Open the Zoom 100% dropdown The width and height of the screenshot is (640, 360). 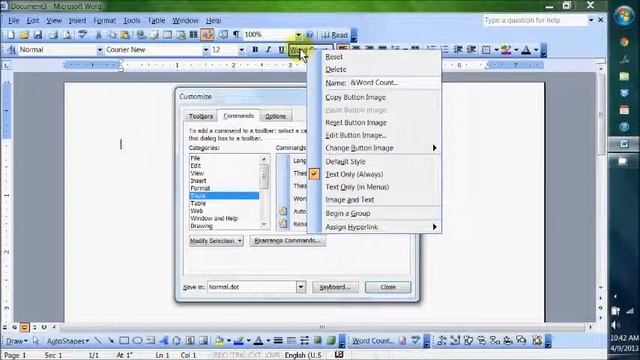[x=298, y=35]
